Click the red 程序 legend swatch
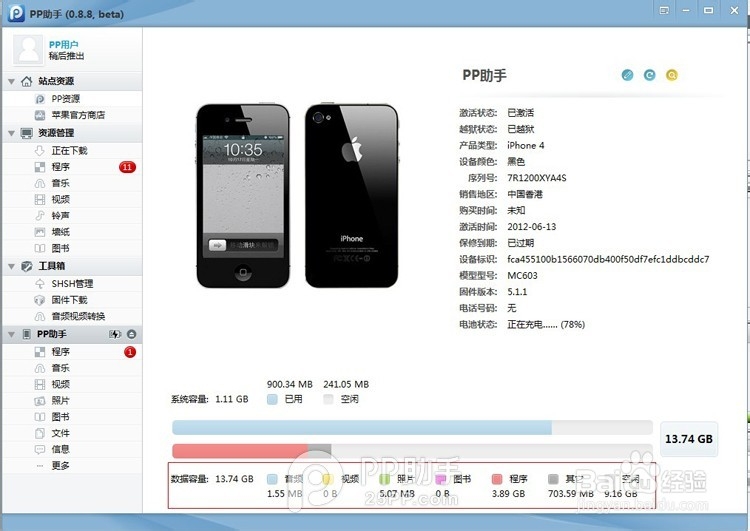The width and height of the screenshot is (750, 531). pos(497,479)
